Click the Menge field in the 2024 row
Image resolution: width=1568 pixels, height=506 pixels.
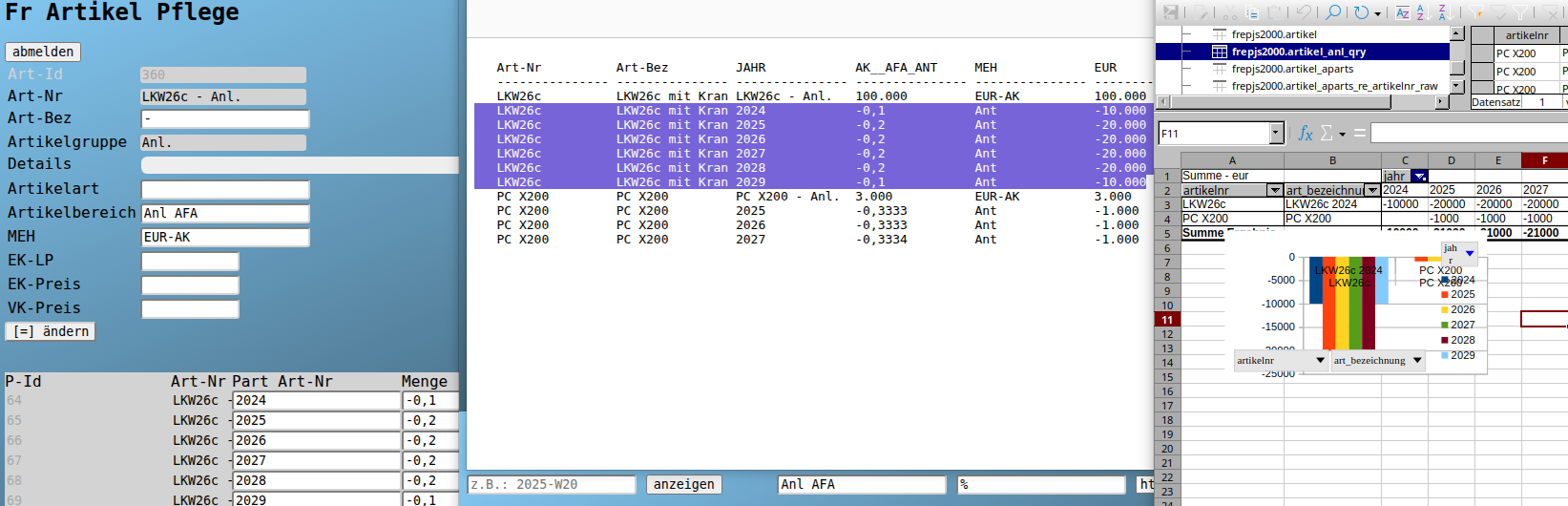(x=430, y=400)
